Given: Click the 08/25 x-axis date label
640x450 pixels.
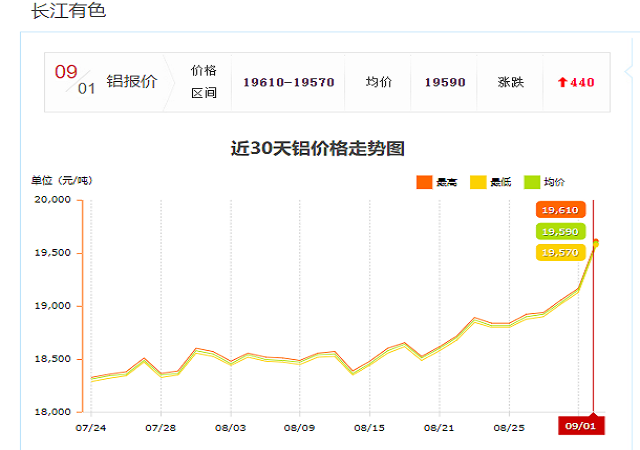Looking at the screenshot, I should tap(509, 427).
